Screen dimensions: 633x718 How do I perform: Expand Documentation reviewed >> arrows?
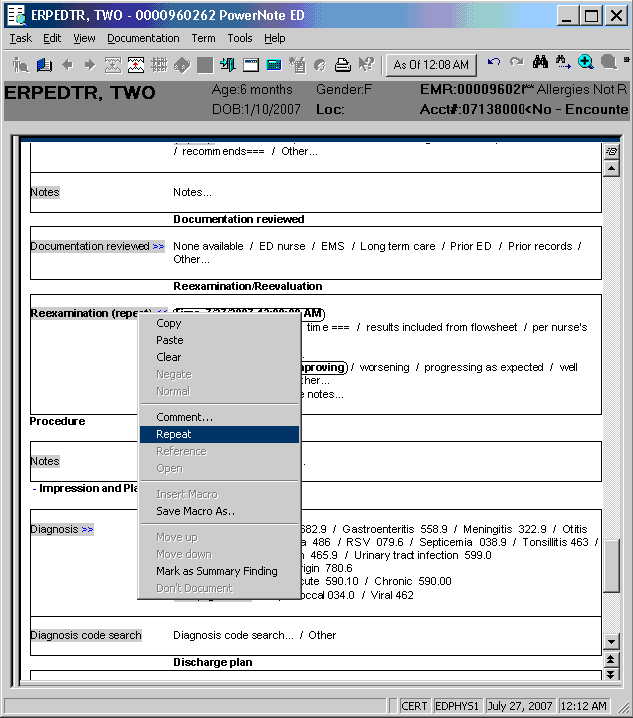click(x=158, y=246)
